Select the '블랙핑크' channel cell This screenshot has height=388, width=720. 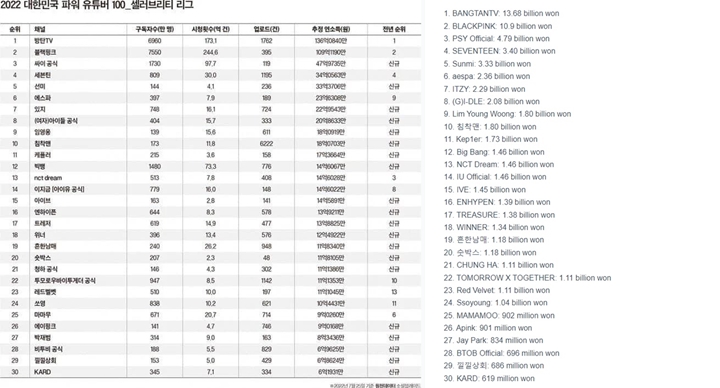pos(45,52)
